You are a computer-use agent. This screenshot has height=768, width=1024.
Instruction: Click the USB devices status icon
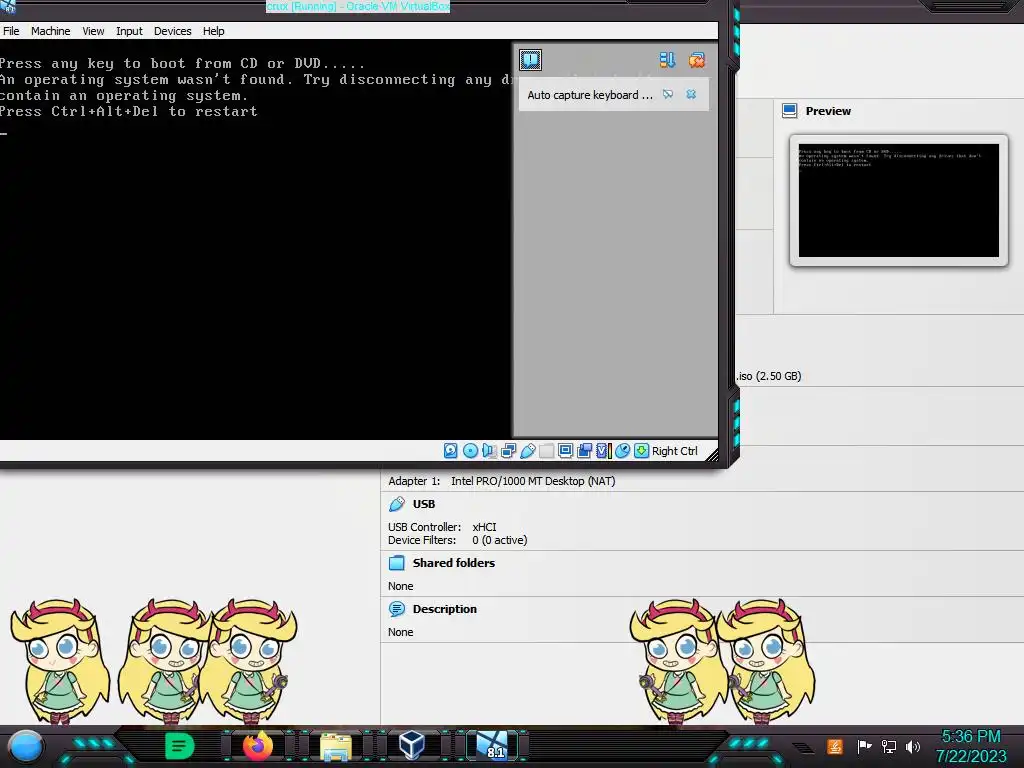[x=528, y=451]
